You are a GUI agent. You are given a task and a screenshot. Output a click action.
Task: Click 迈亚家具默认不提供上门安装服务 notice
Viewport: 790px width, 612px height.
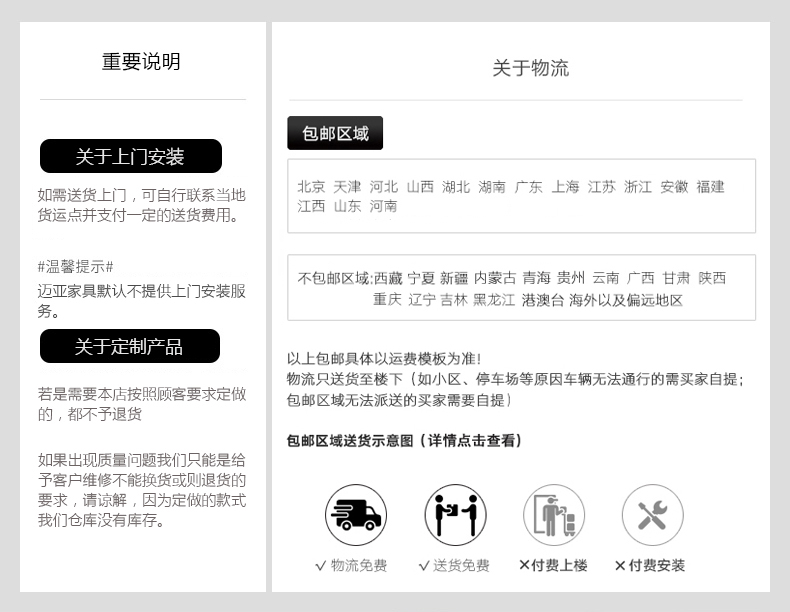click(x=142, y=301)
